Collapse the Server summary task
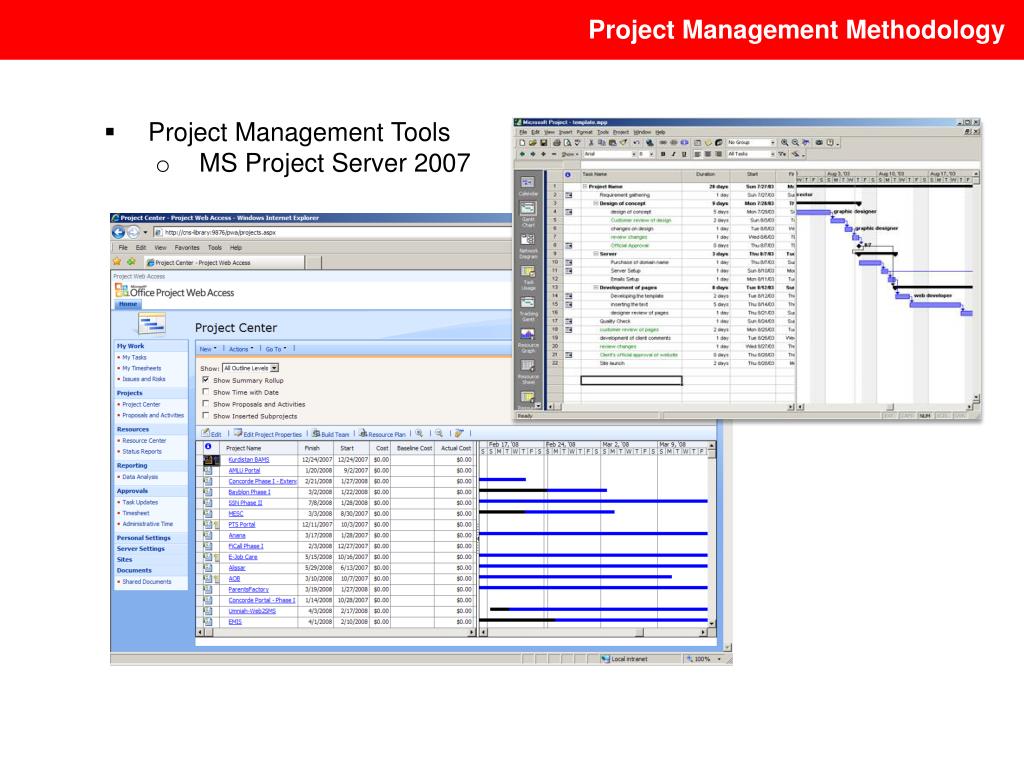Image resolution: width=1024 pixels, height=768 pixels. click(595, 253)
